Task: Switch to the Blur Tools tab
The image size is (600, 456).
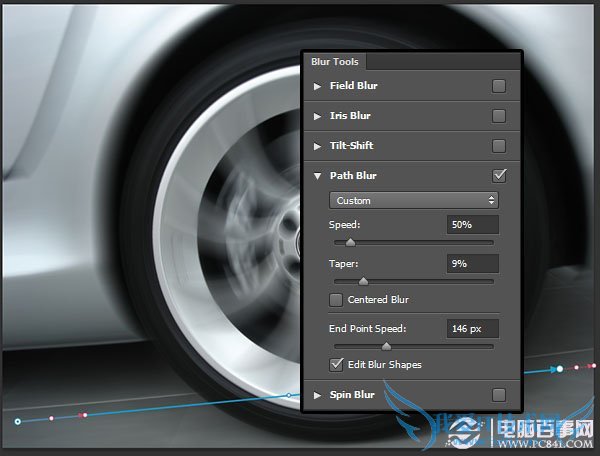Action: pyautogui.click(x=335, y=62)
